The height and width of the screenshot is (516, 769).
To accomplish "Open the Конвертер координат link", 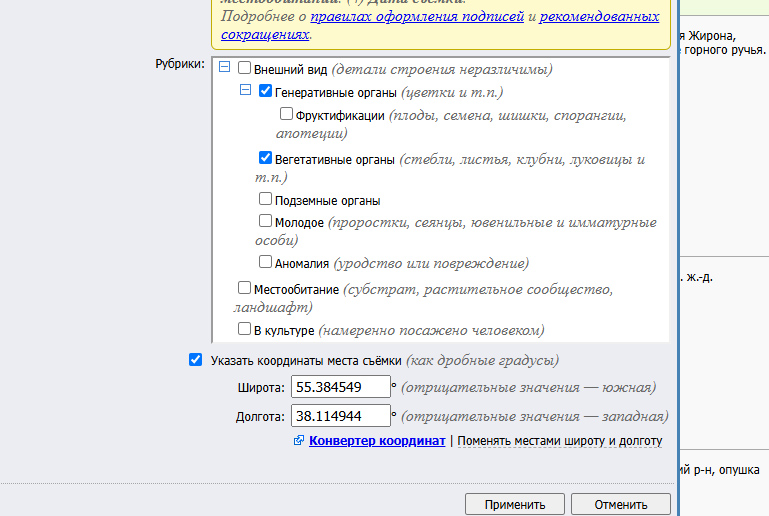I will pos(377,441).
